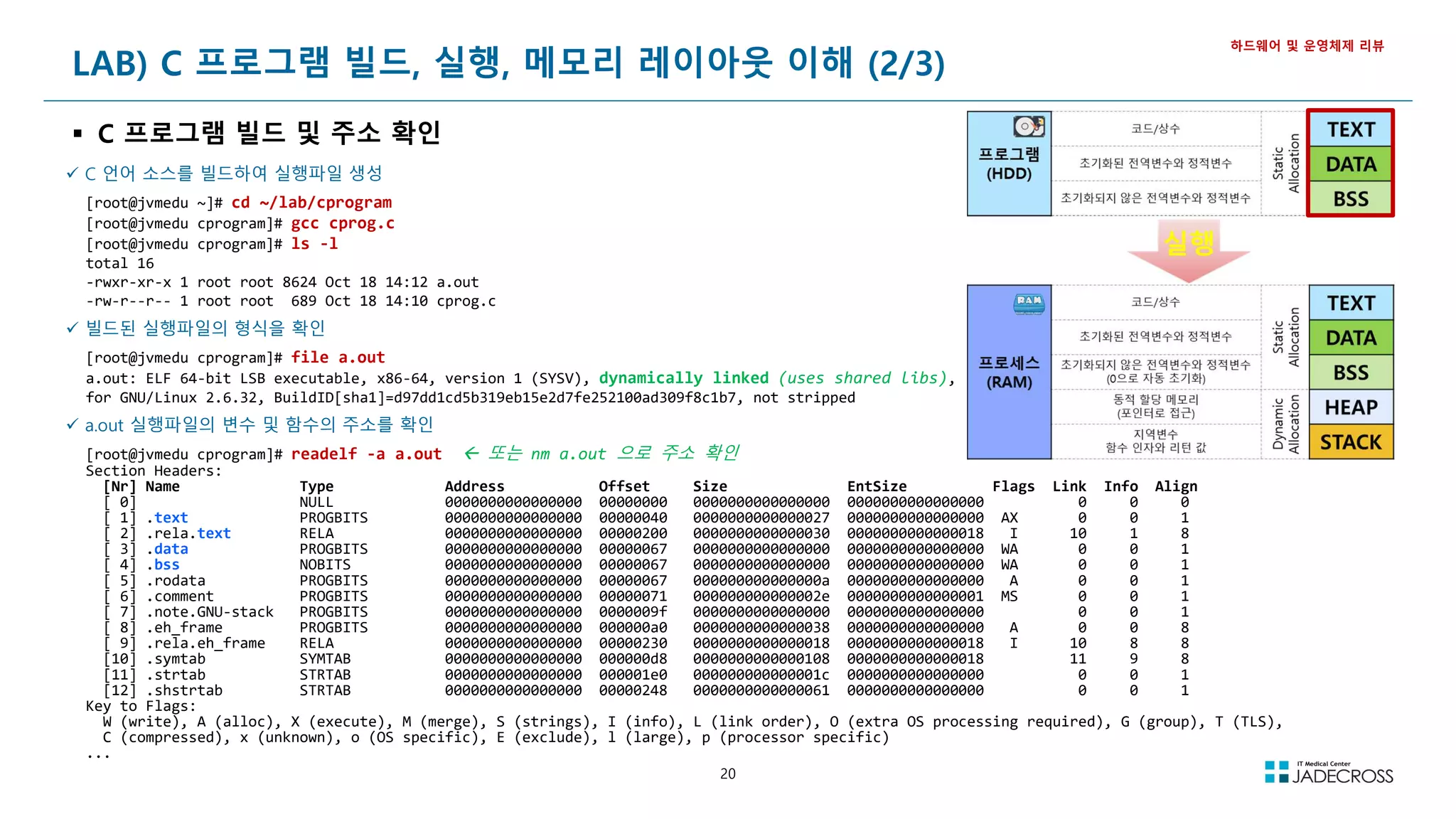Click the command 'gcc cprog.c'
This screenshot has width=1456, height=819.
(342, 223)
